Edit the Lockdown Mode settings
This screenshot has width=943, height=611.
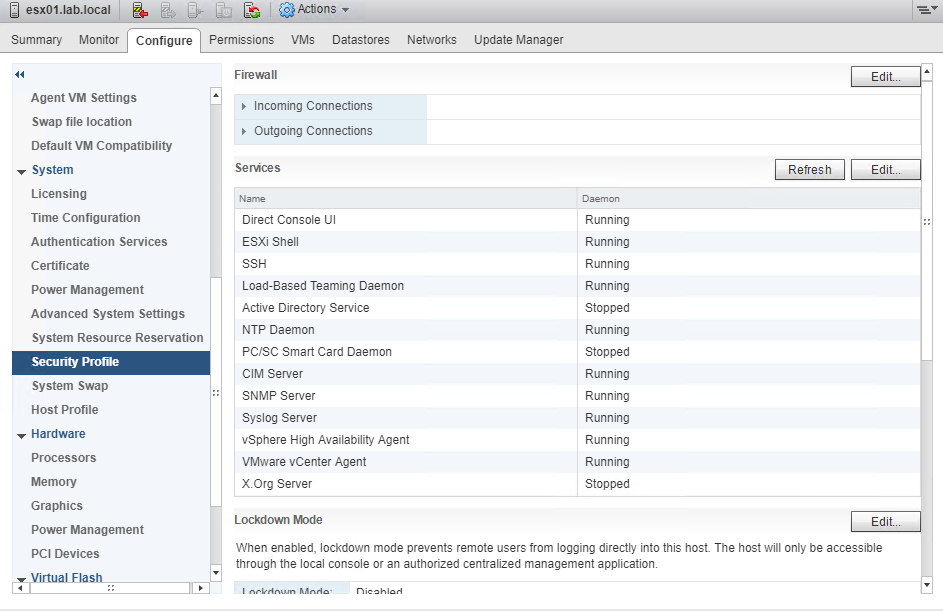point(885,522)
